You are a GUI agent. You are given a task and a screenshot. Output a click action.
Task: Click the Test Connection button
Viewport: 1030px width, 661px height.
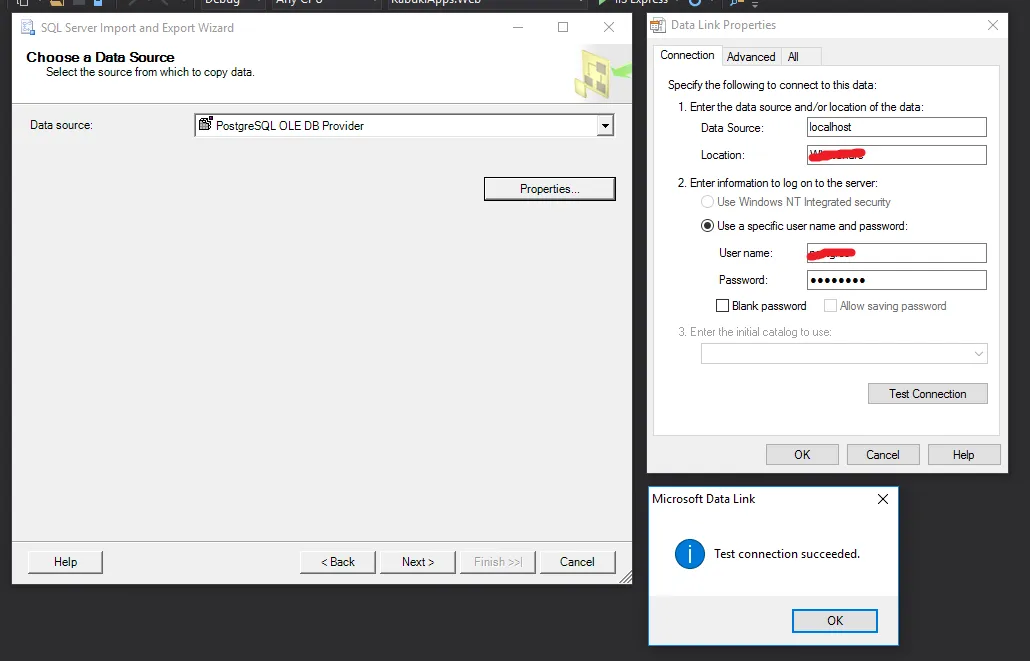(x=928, y=394)
